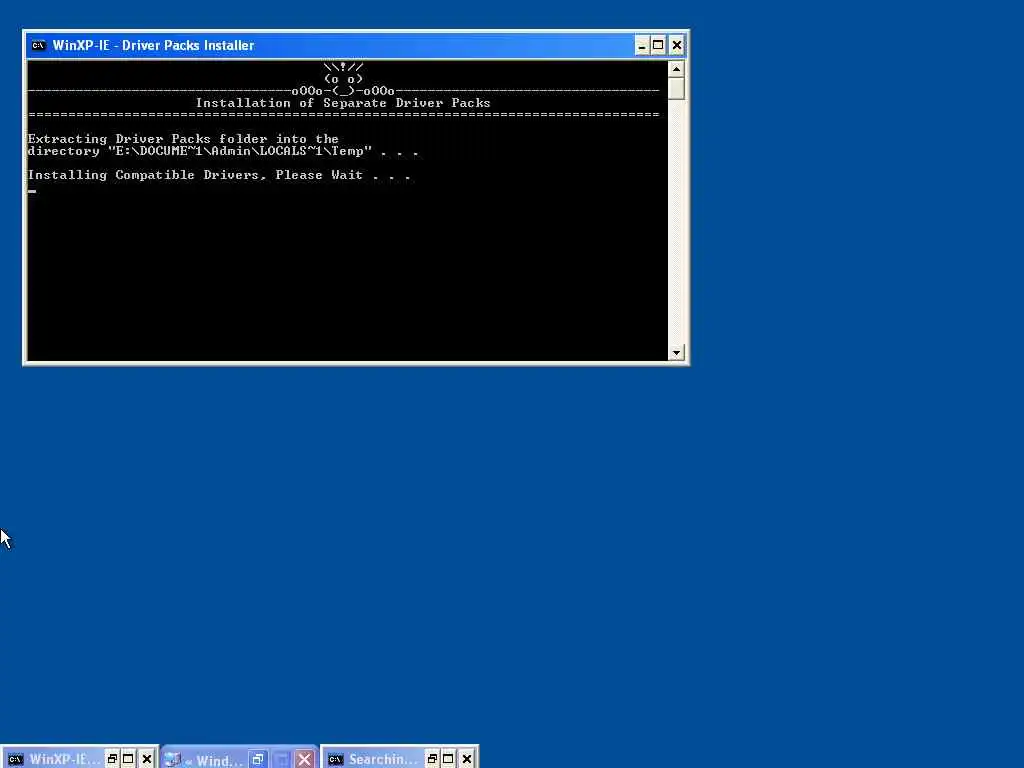Maximize the Driver Packs Installer window
The image size is (1024, 768).
[x=658, y=46]
